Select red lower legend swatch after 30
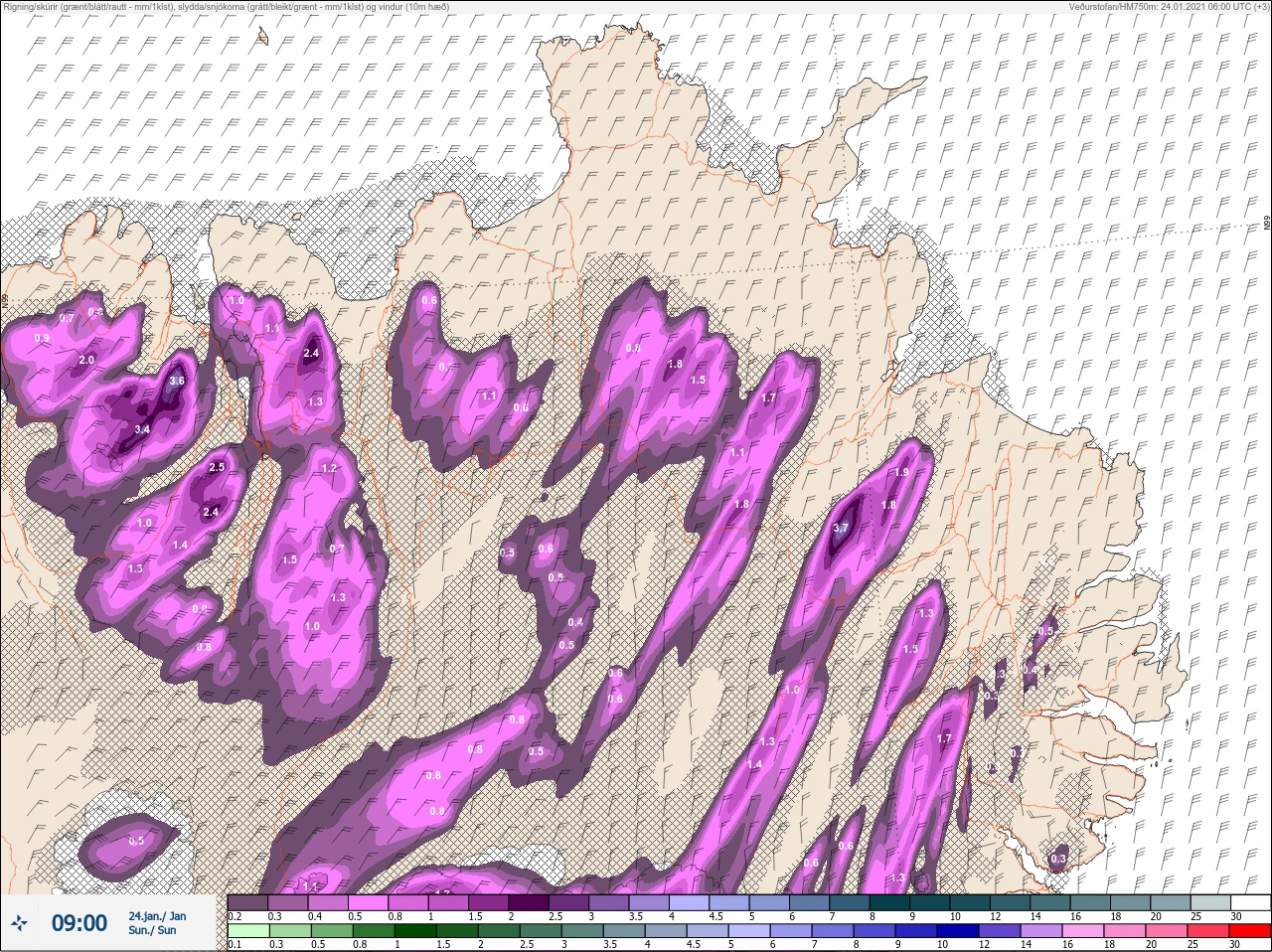This screenshot has width=1272, height=952. (1250, 931)
